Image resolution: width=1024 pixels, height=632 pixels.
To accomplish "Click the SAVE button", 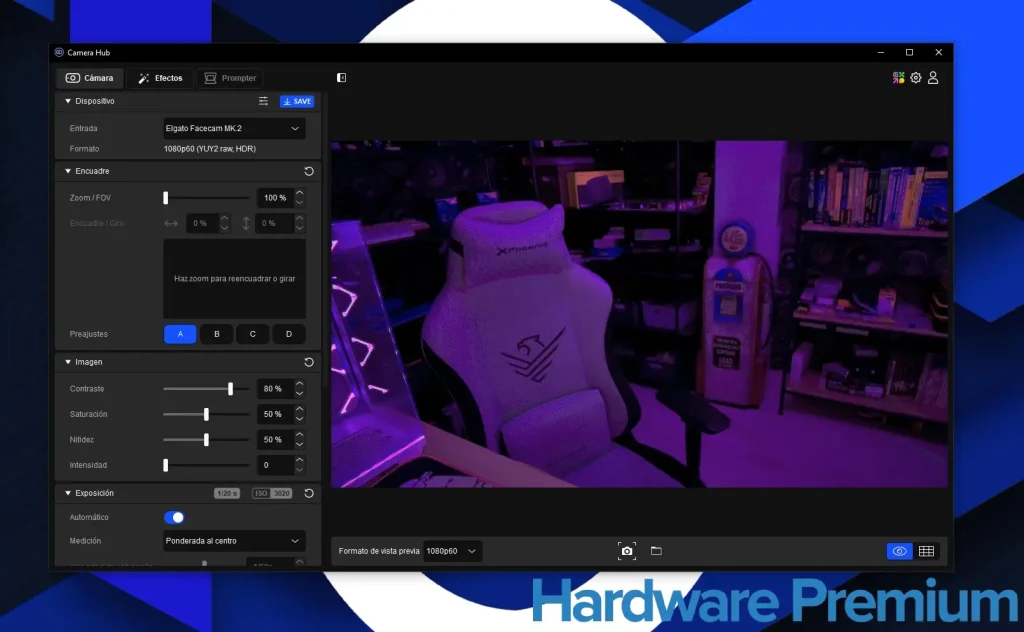I will click(297, 101).
